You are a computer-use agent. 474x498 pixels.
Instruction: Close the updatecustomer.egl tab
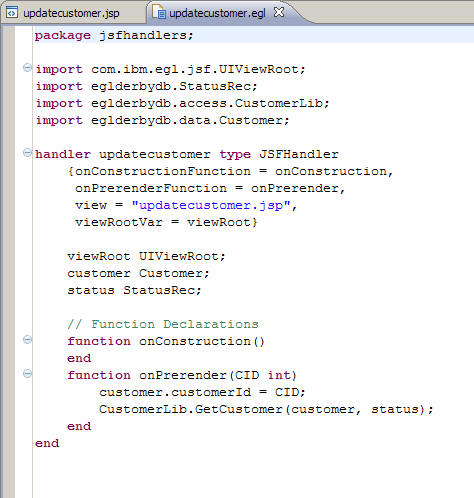279,12
